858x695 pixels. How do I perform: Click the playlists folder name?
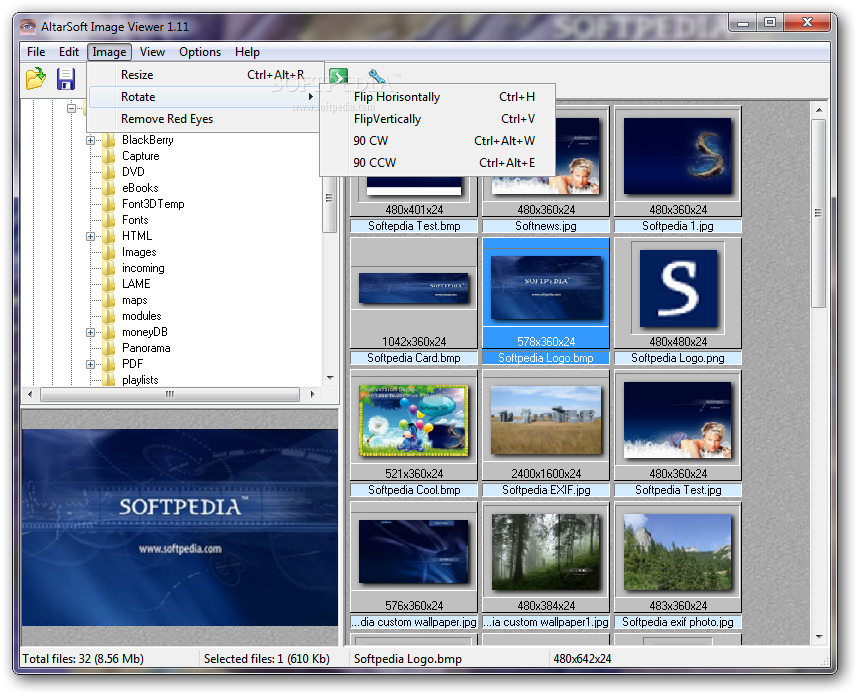click(x=140, y=380)
